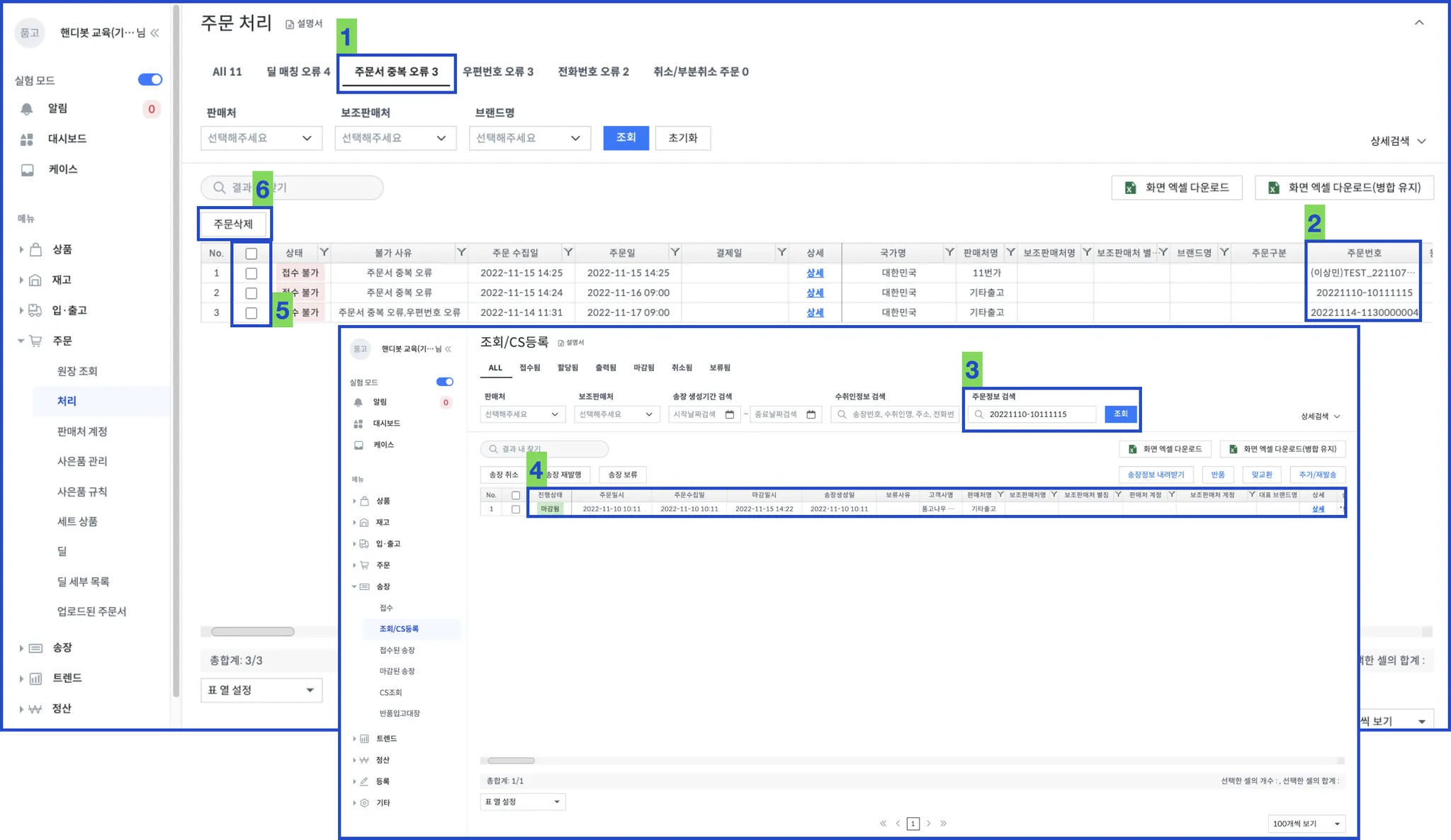Click the 설명서 document icon near the title
This screenshot has width=1451, height=840.
coord(290,24)
